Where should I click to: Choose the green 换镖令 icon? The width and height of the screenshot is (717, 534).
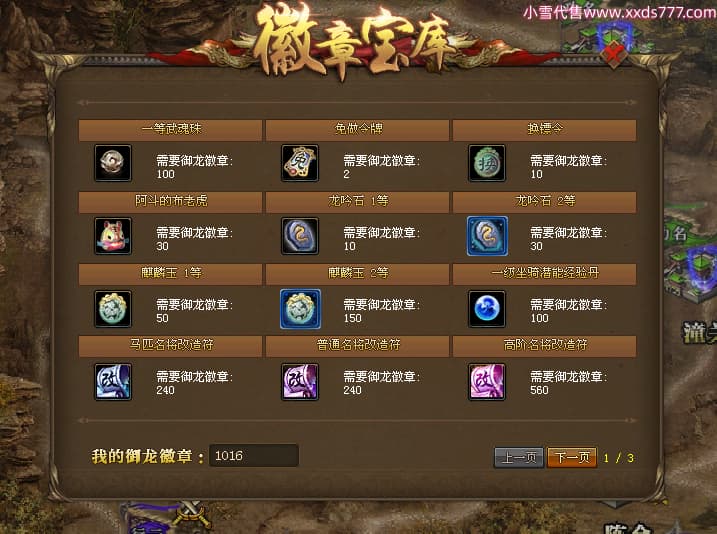click(487, 163)
